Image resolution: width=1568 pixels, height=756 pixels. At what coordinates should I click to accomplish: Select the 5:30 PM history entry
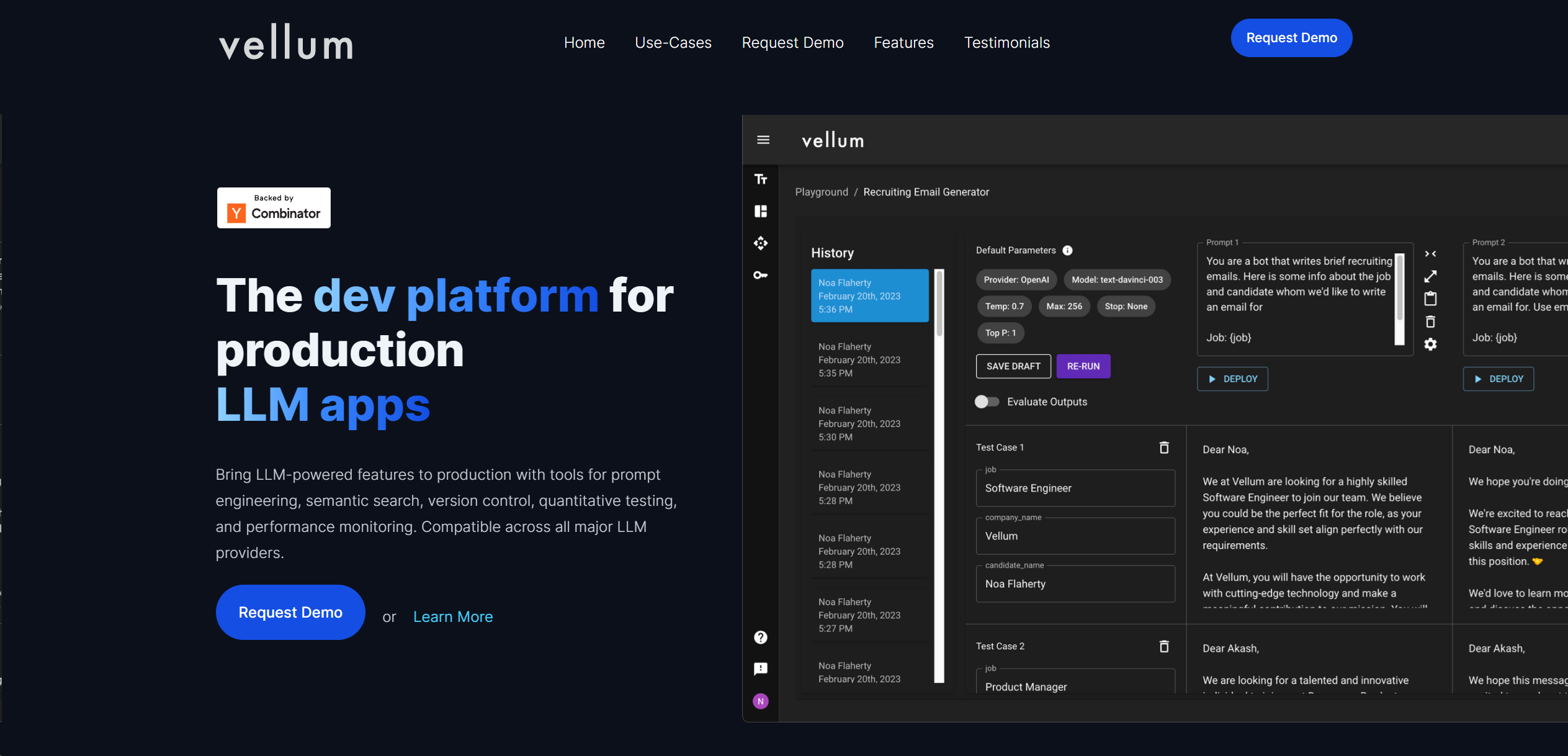pos(870,424)
